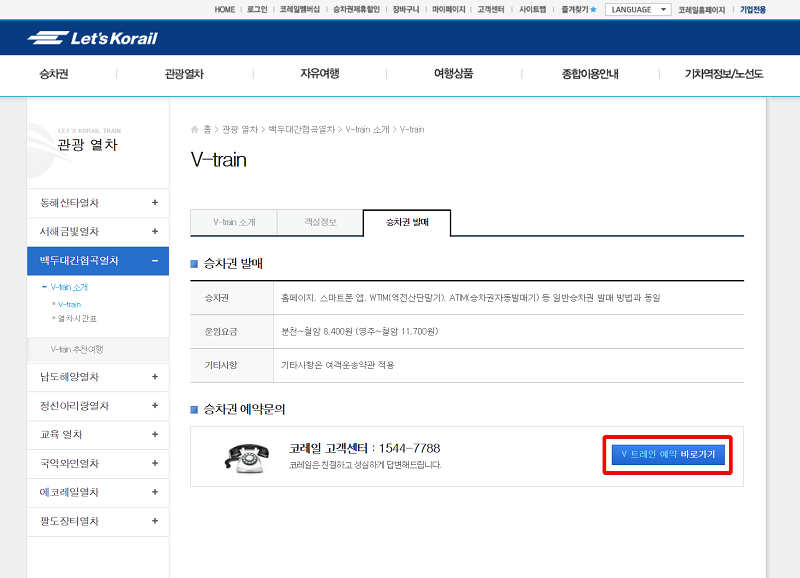Viewport: 800px width, 578px height.
Task: Open 여행상품 from the navigation bar
Action: [x=447, y=74]
